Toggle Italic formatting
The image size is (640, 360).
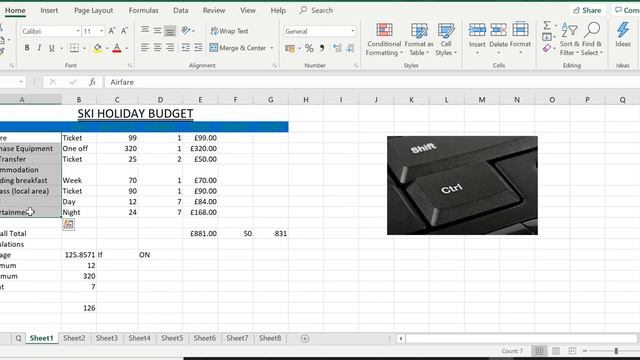point(39,48)
